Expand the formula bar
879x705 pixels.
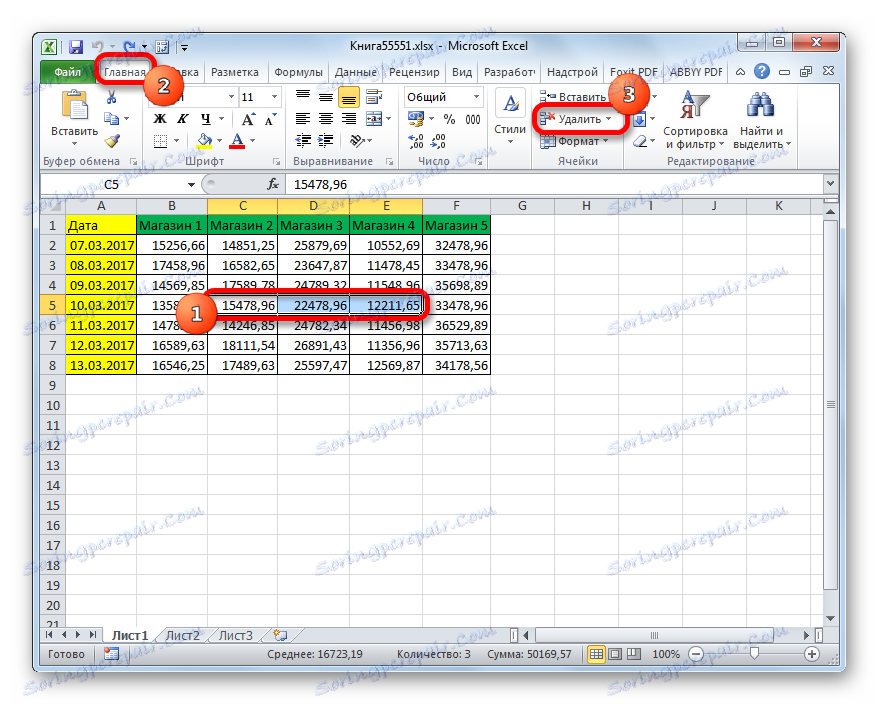pyautogui.click(x=831, y=183)
